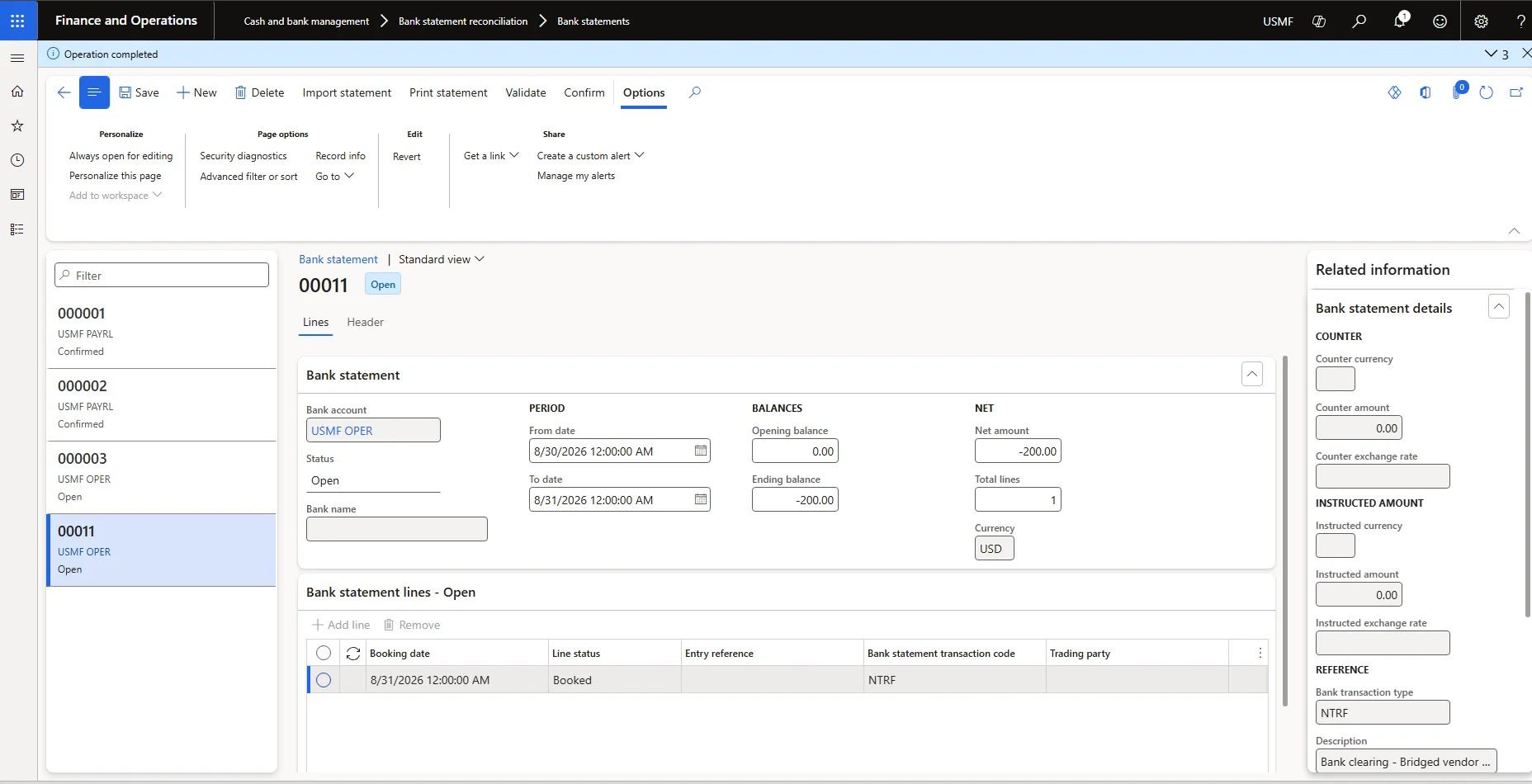Click the Confirm button

(x=584, y=92)
